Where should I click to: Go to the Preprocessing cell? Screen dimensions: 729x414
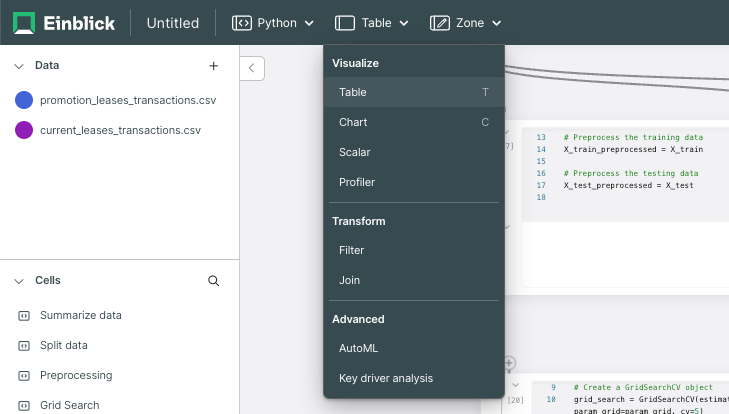(76, 375)
